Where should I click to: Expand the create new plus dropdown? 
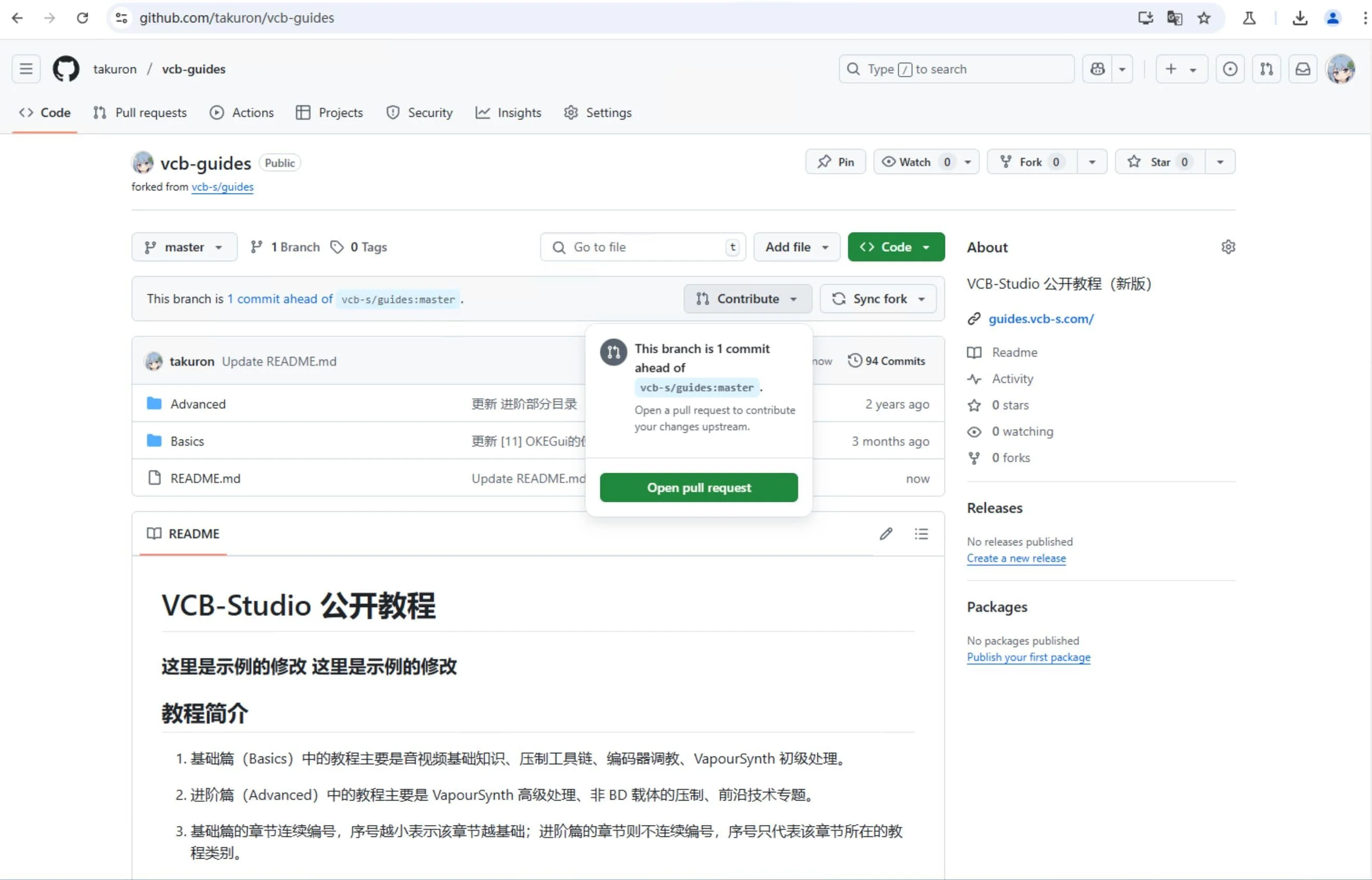point(1181,69)
